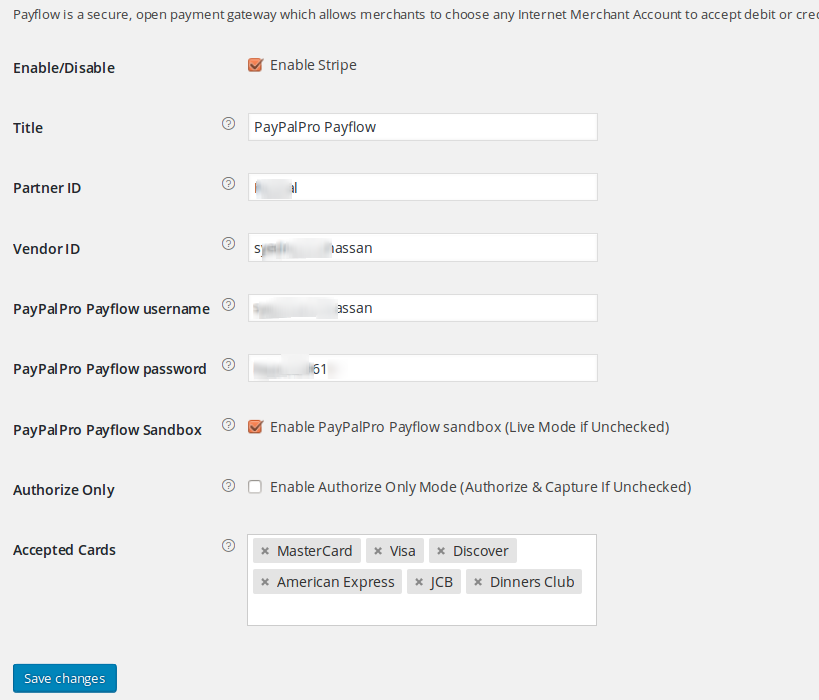Viewport: 819px width, 700px height.
Task: Enable Authorize Only Mode checkbox
Action: pyautogui.click(x=255, y=487)
